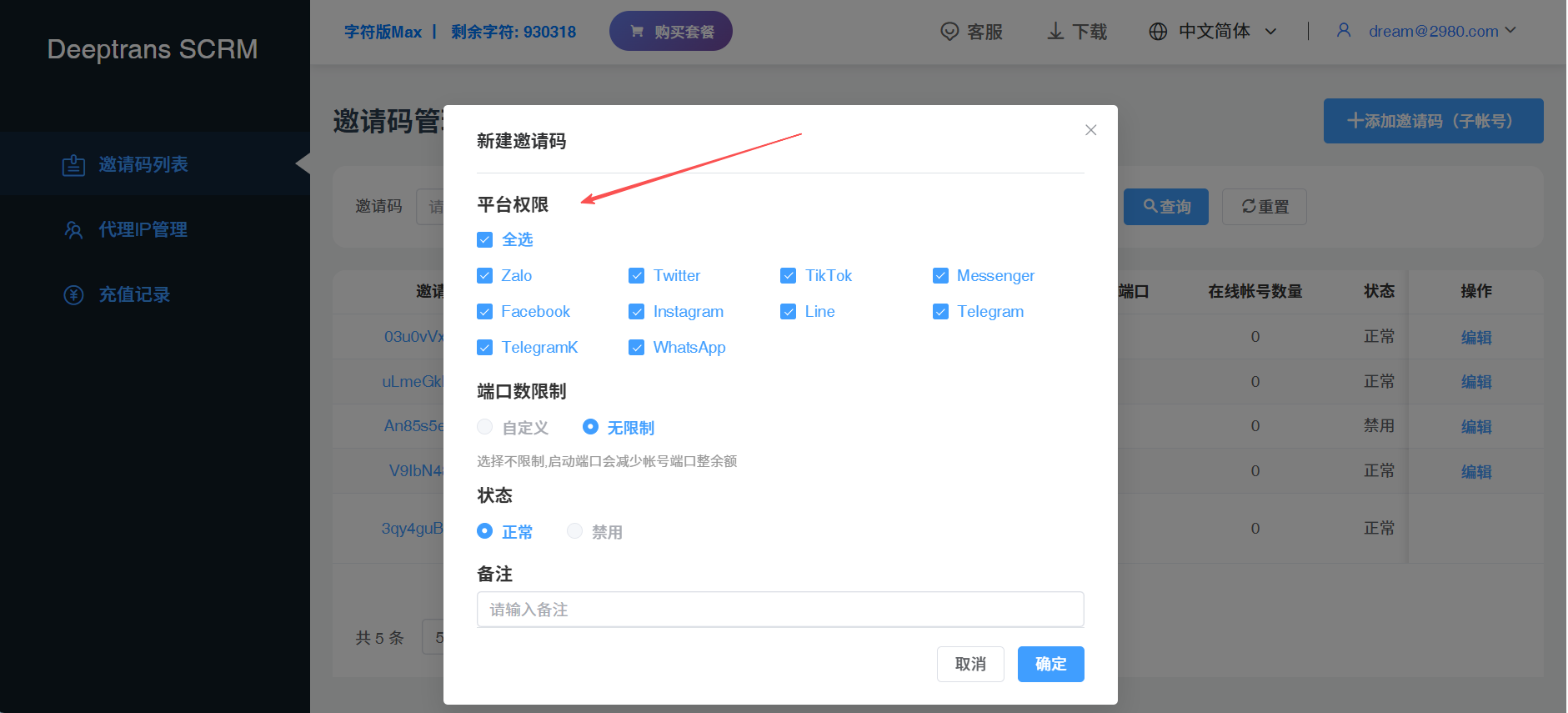Click the user profile icon

pos(1344,30)
